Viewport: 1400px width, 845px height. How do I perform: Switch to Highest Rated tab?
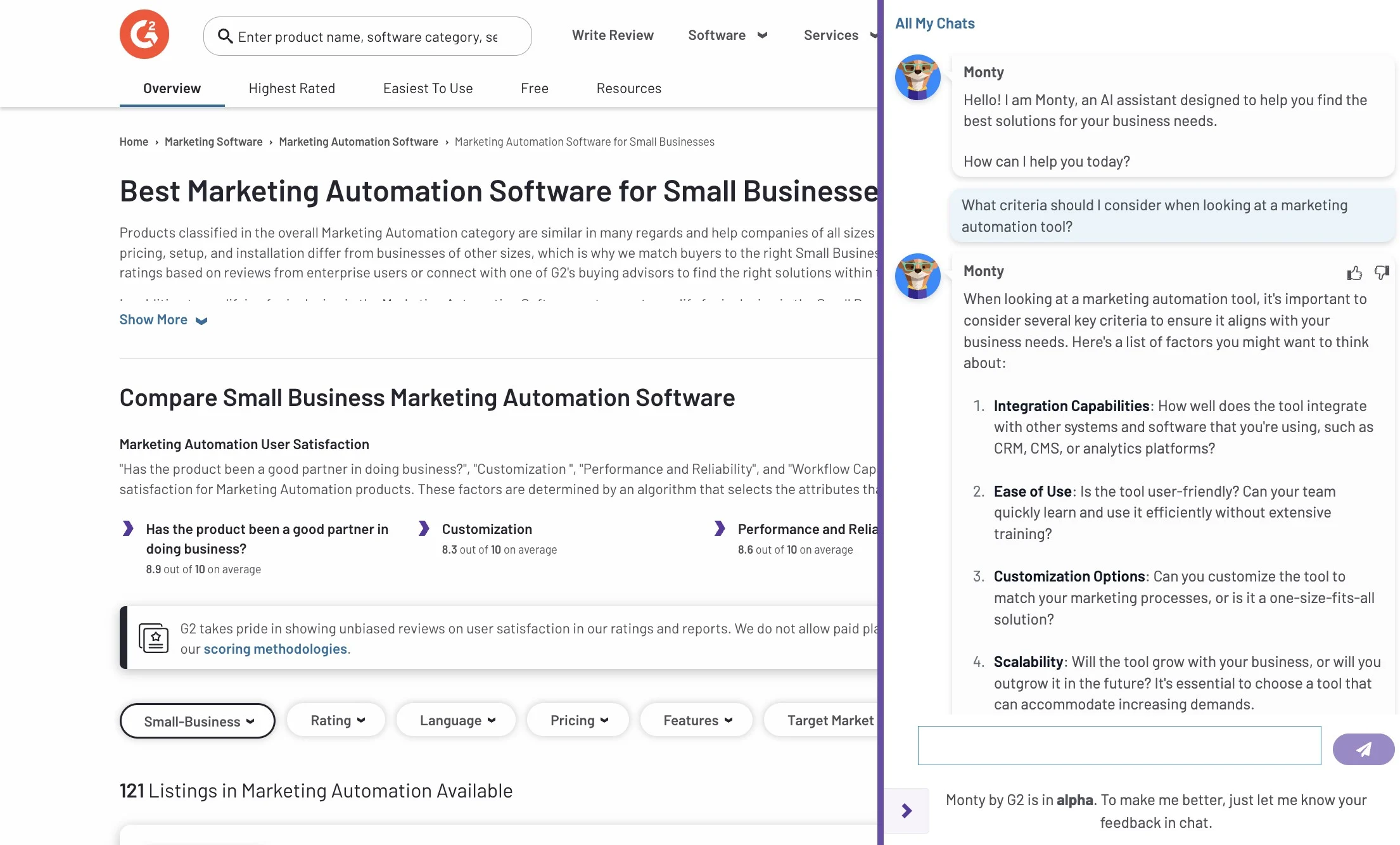[x=292, y=88]
